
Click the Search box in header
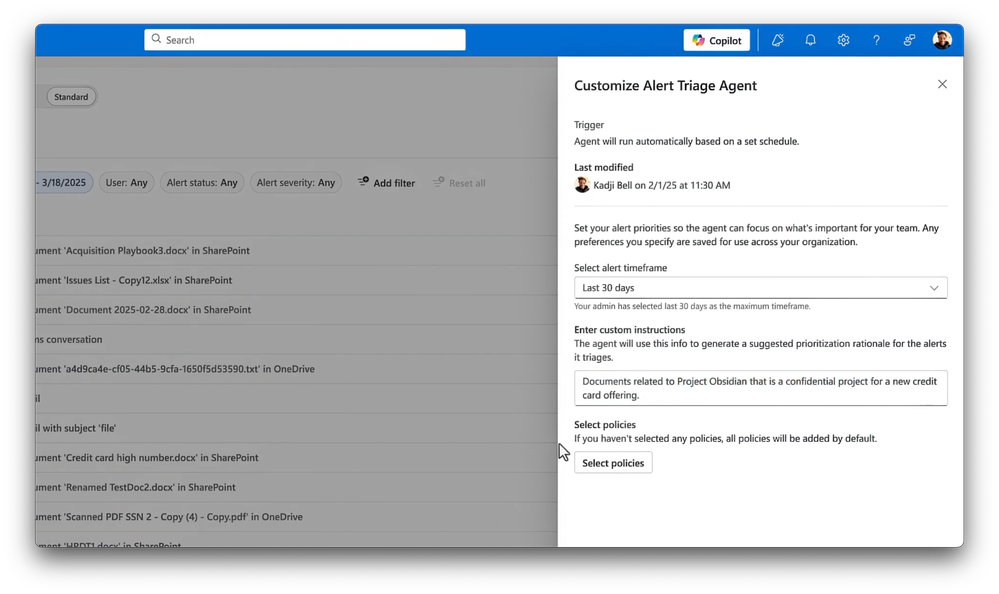pos(305,40)
